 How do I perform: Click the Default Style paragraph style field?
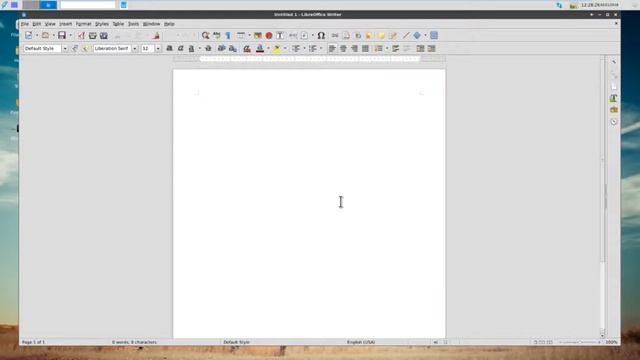(x=42, y=49)
